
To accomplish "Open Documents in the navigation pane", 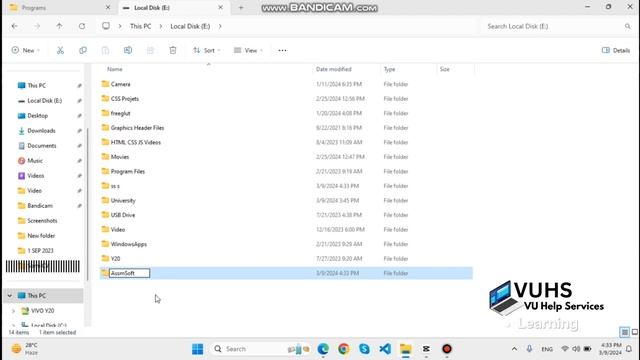I will (42, 146).
